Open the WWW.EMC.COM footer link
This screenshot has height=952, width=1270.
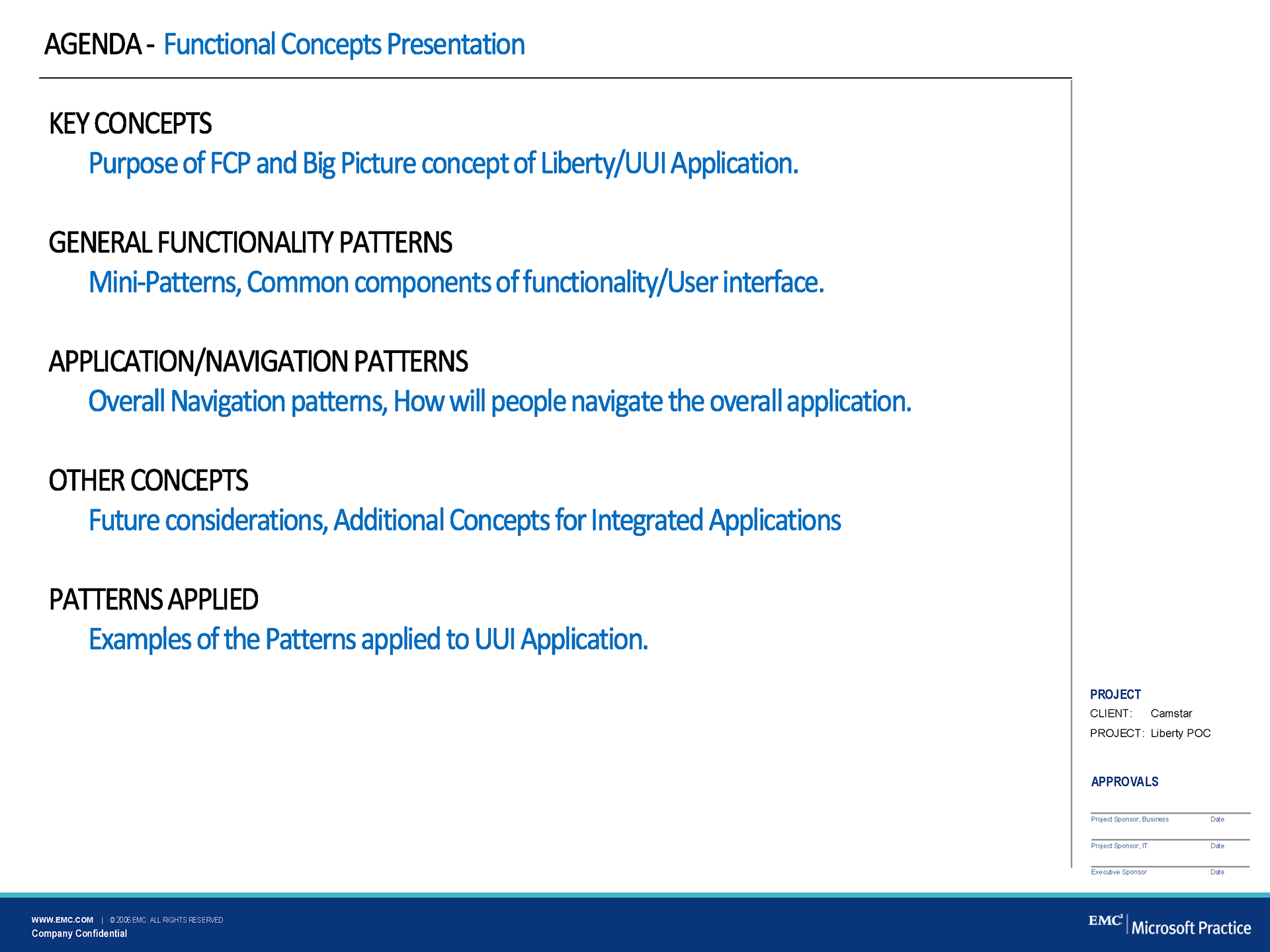tap(62, 920)
